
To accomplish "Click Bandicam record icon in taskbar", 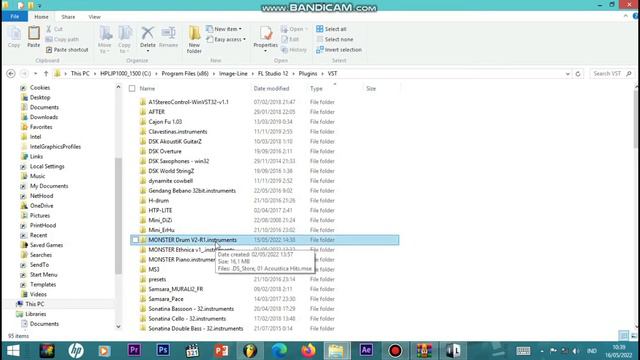I will (x=395, y=350).
